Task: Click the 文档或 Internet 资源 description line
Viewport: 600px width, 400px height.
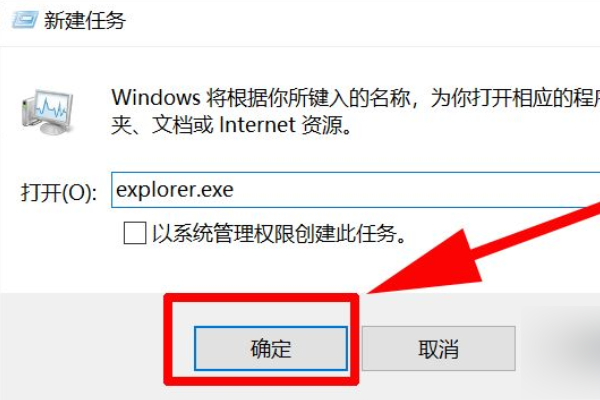Action: pyautogui.click(x=232, y=125)
